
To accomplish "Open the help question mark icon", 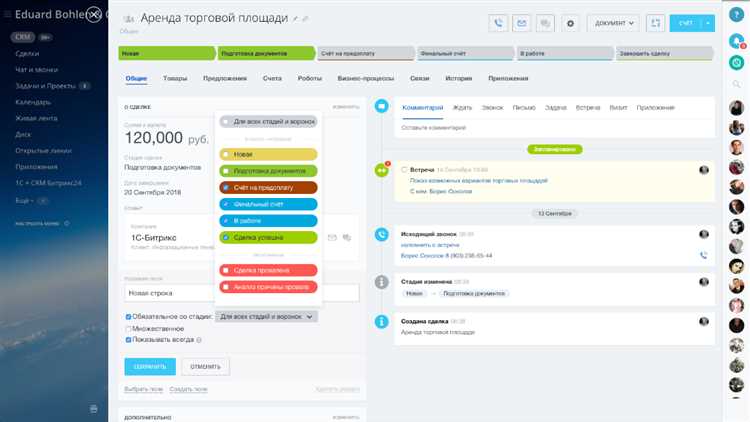I will tap(737, 14).
